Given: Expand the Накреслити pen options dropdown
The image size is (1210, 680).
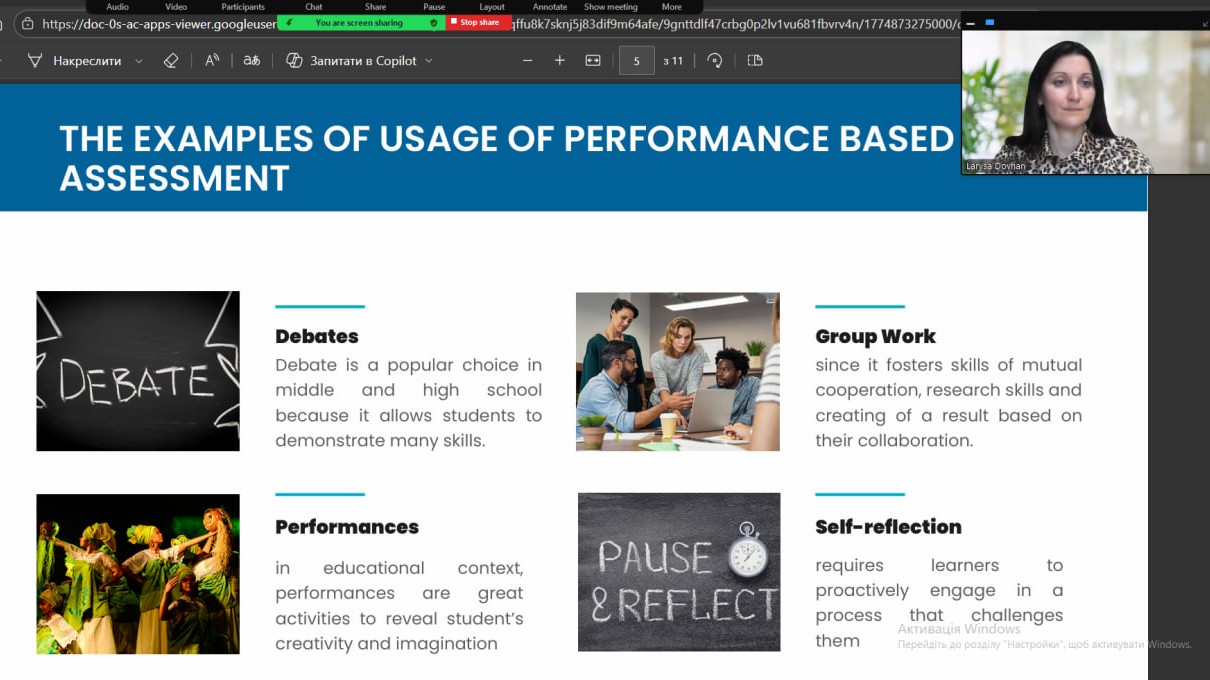Looking at the screenshot, I should [139, 61].
